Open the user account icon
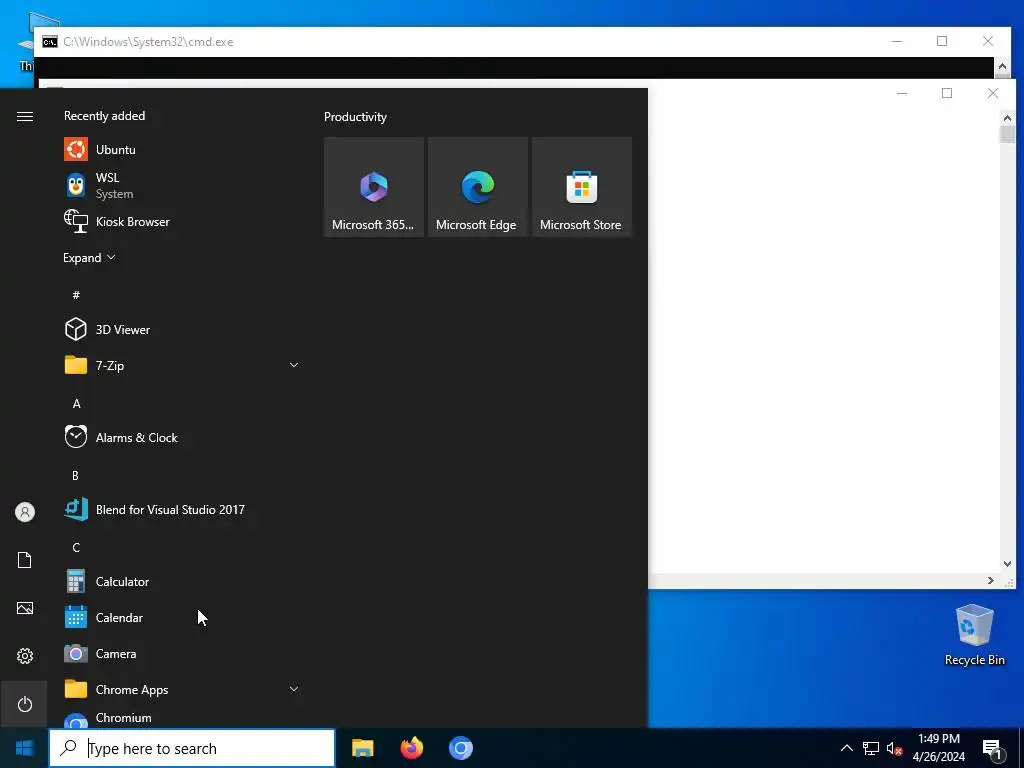The image size is (1024, 768). pyautogui.click(x=25, y=512)
